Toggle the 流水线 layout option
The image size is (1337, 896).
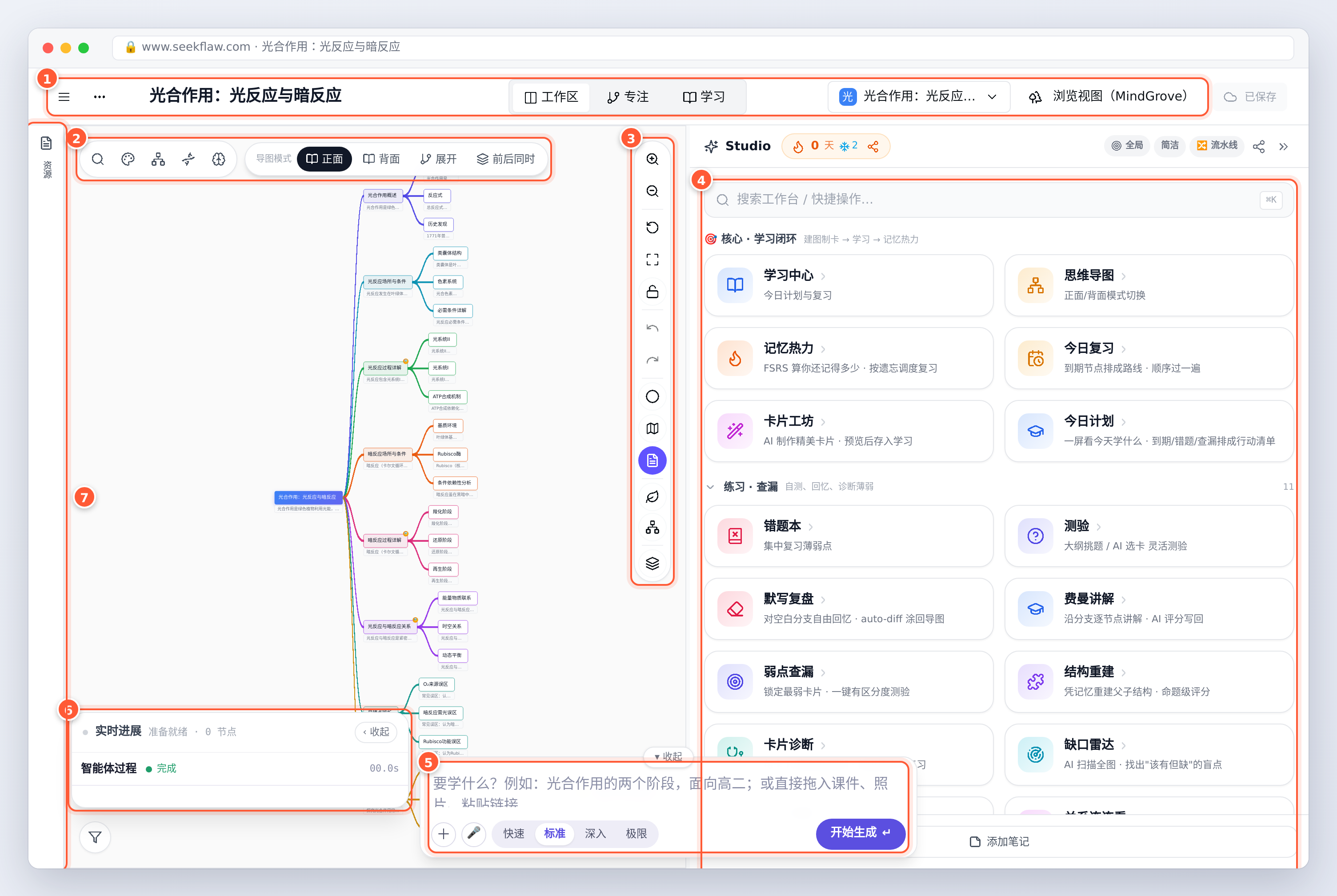1217,146
